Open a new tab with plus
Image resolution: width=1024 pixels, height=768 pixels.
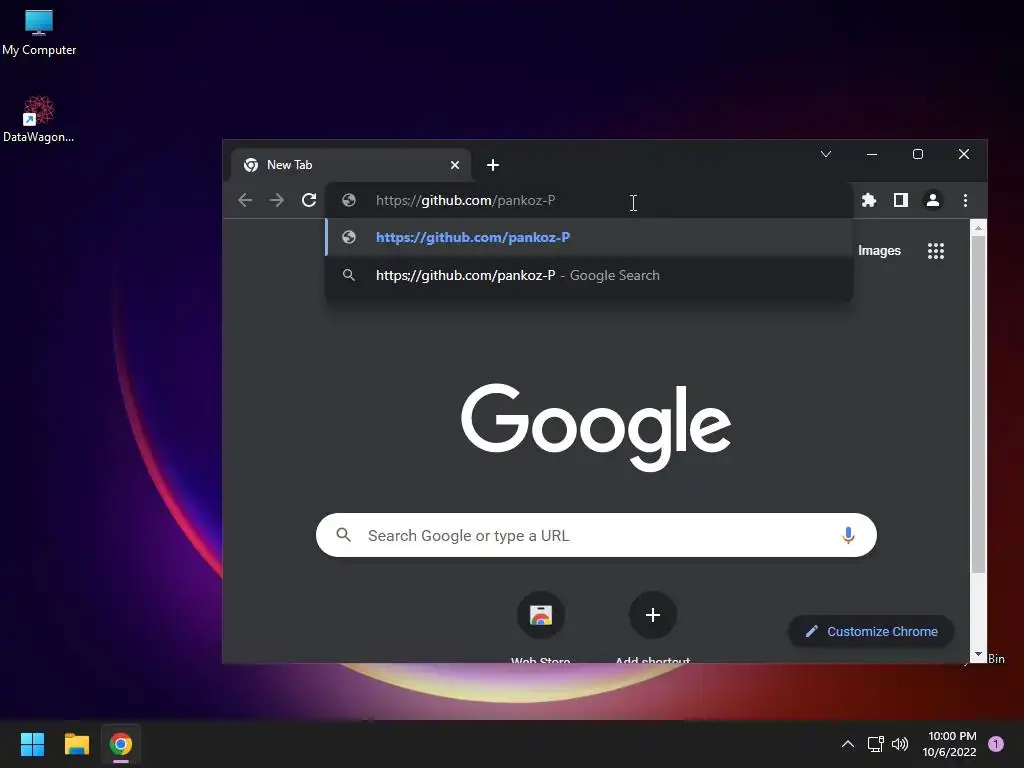493,165
